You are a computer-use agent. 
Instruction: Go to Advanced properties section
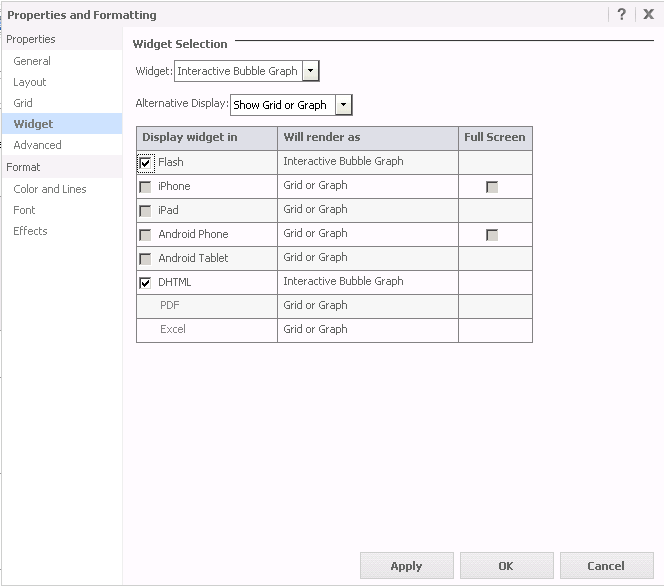coord(62,145)
